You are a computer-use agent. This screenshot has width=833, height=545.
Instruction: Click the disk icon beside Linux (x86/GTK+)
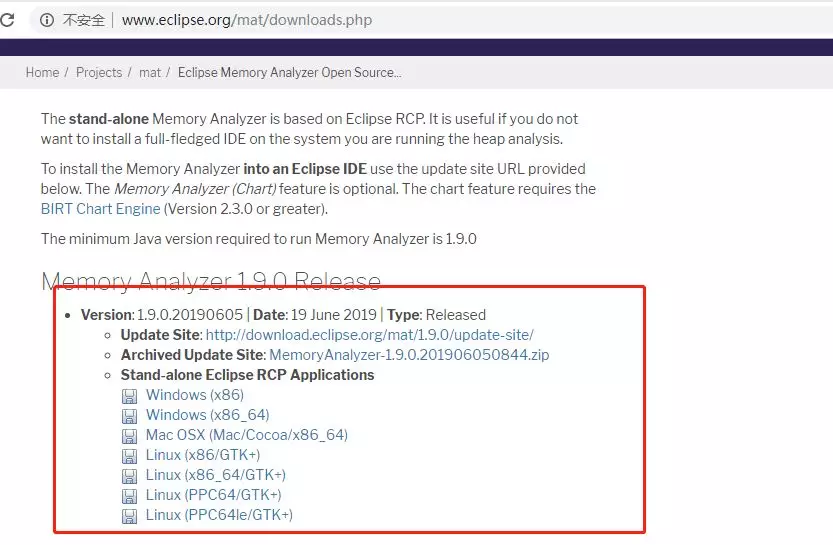pyautogui.click(x=129, y=456)
